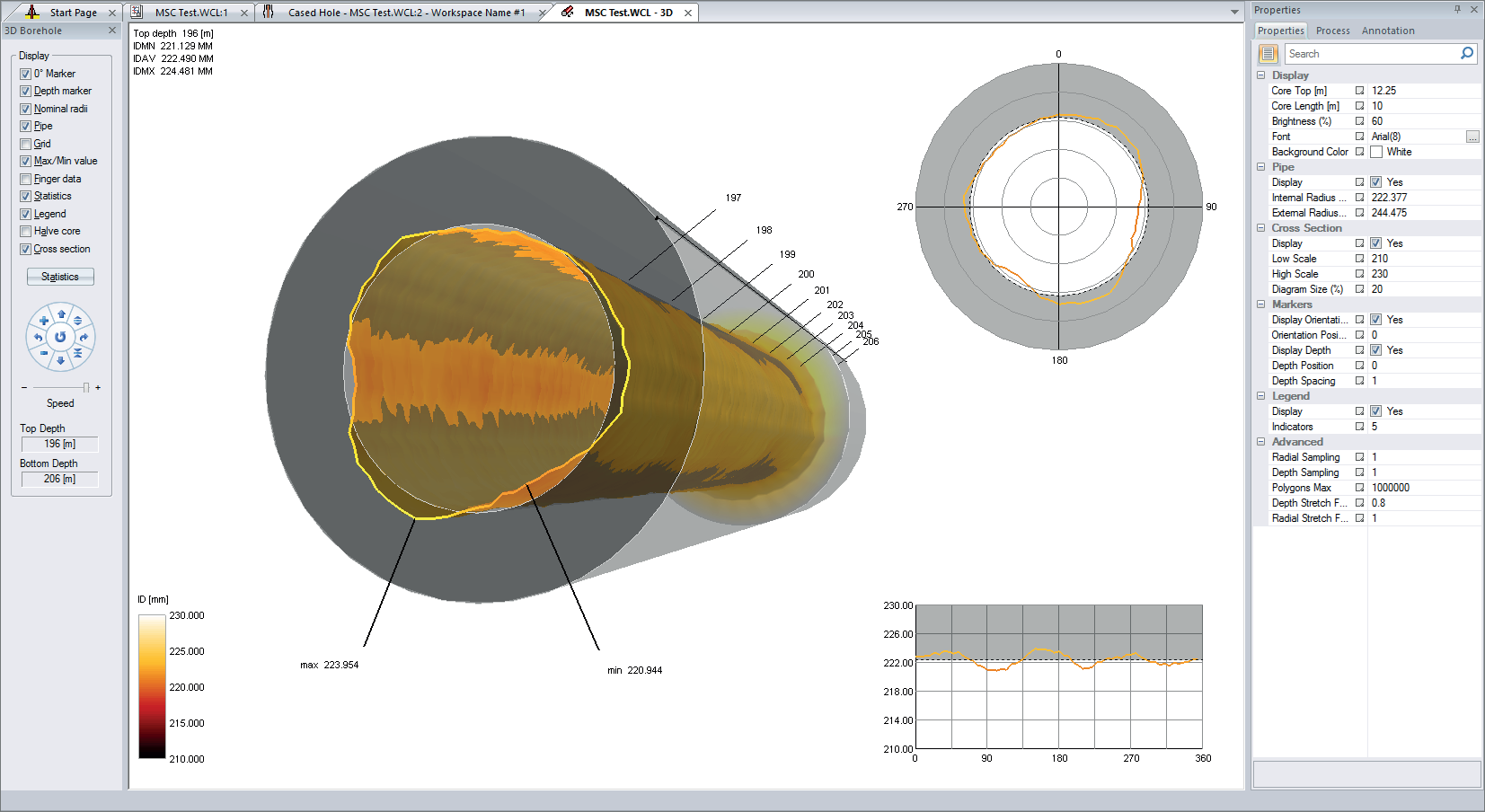This screenshot has height=812, width=1485.
Task: Open the Font browse button in Properties
Action: [x=1473, y=136]
